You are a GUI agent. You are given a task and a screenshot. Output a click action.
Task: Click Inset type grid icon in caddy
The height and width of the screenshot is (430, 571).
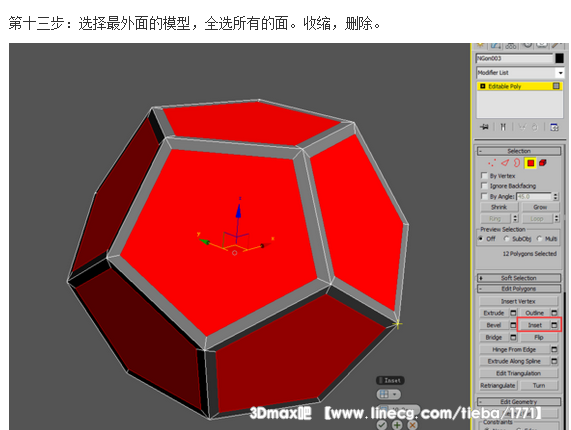coord(384,394)
